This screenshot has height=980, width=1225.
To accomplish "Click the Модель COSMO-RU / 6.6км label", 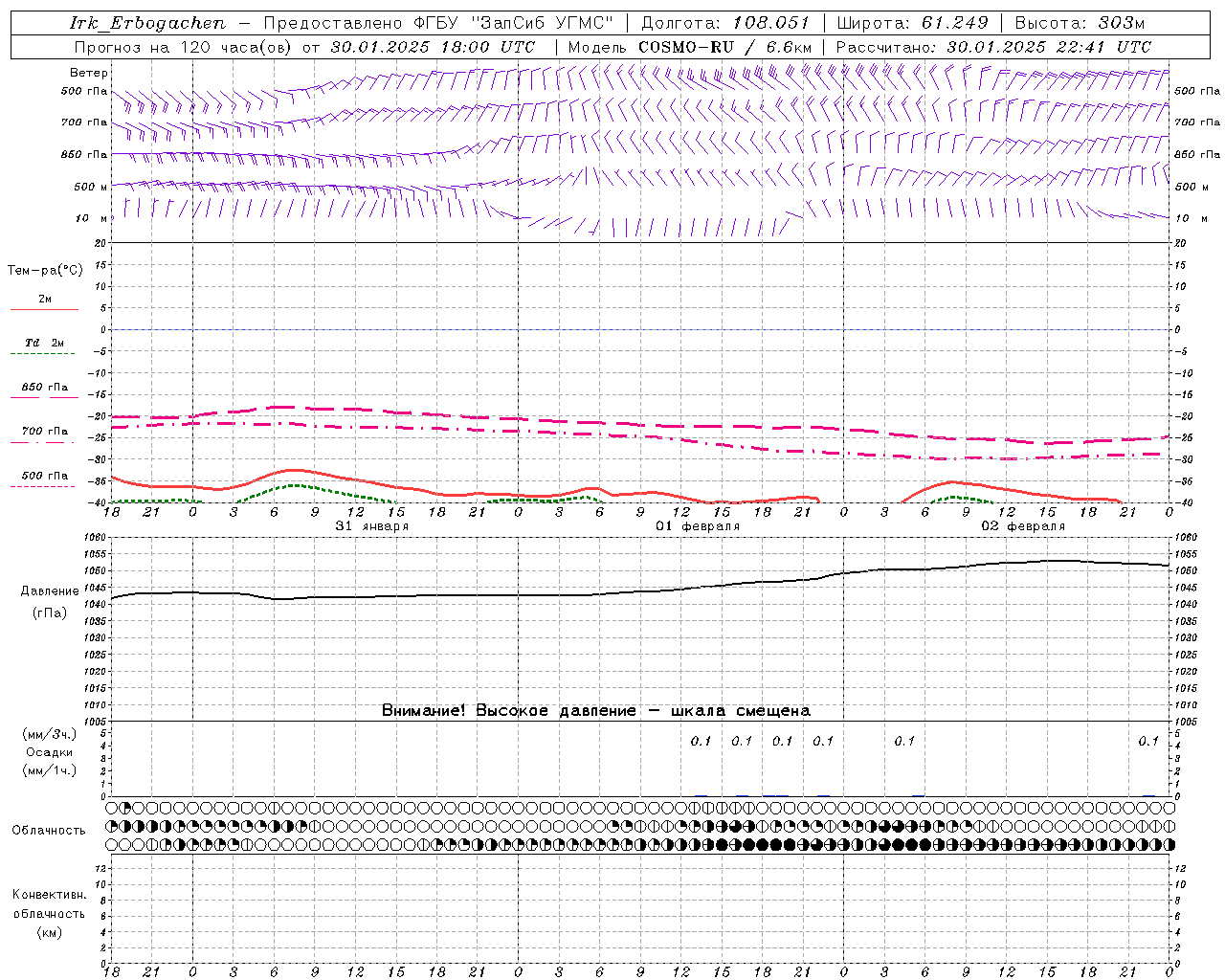I will tap(690, 47).
